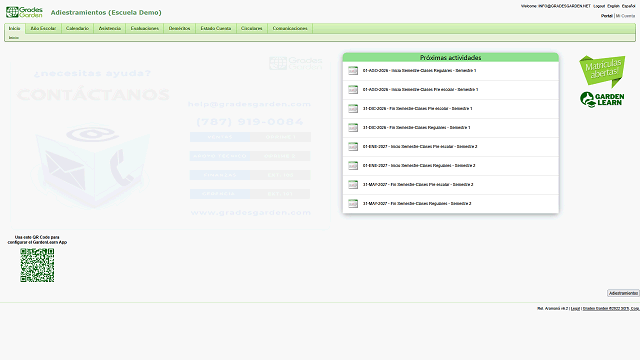Image resolution: width=640 pixels, height=360 pixels.
Task: Click the Inicio submenu item
Action: (x=14, y=38)
